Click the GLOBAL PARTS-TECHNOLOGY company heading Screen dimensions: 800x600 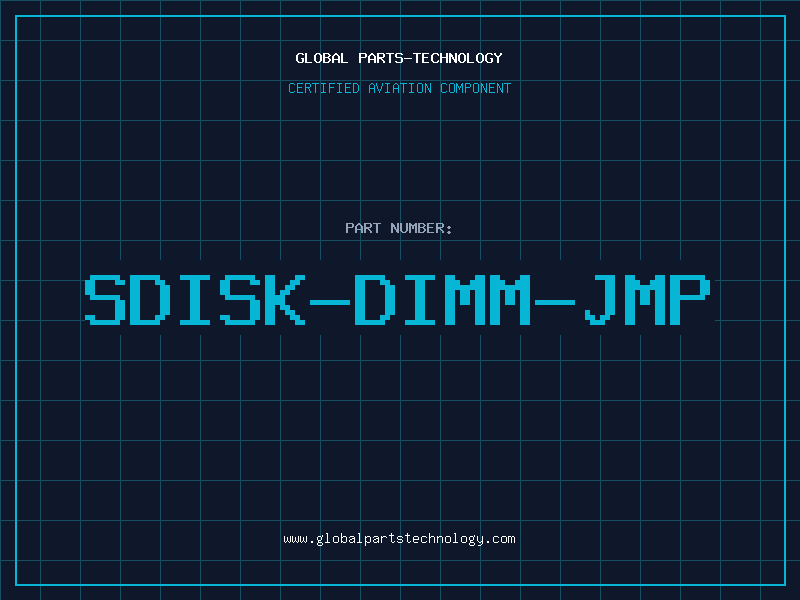pos(399,58)
